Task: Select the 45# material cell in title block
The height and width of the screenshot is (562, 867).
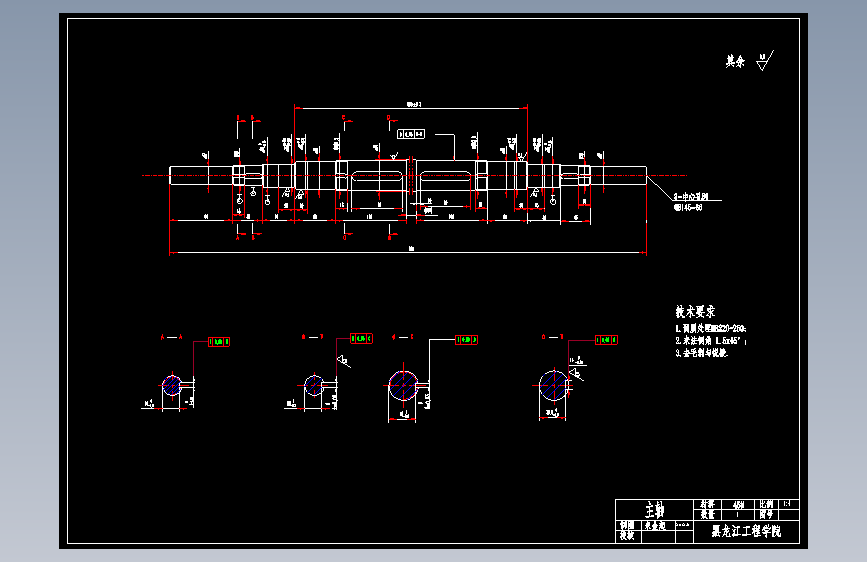Action: tap(738, 504)
